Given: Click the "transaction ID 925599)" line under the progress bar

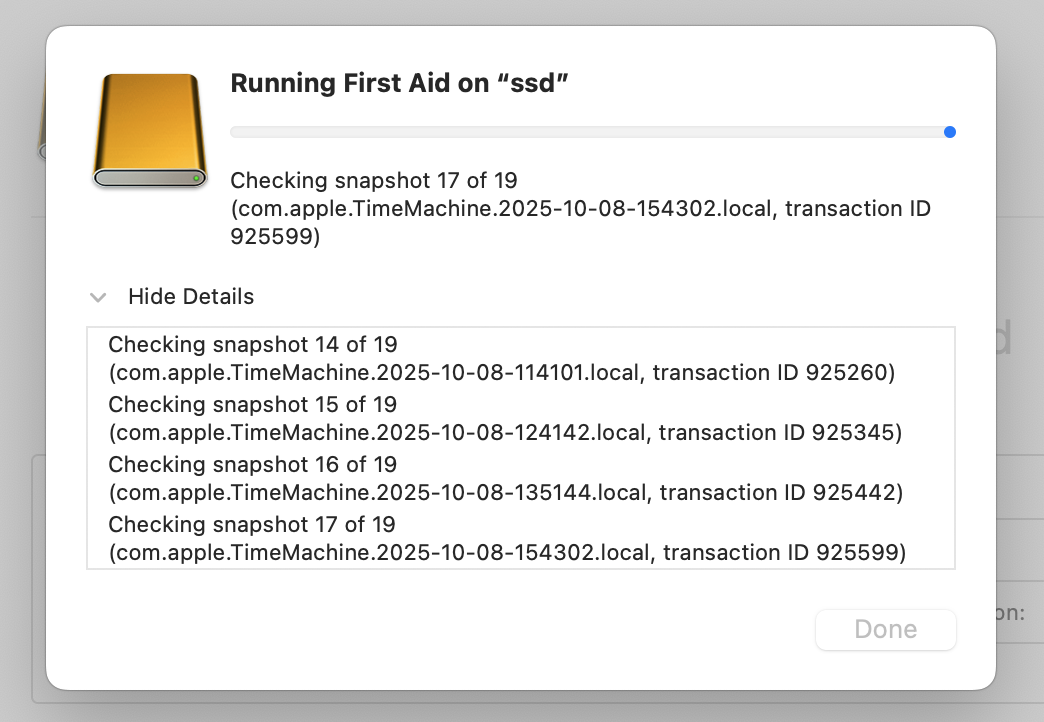Looking at the screenshot, I should coord(275,237).
